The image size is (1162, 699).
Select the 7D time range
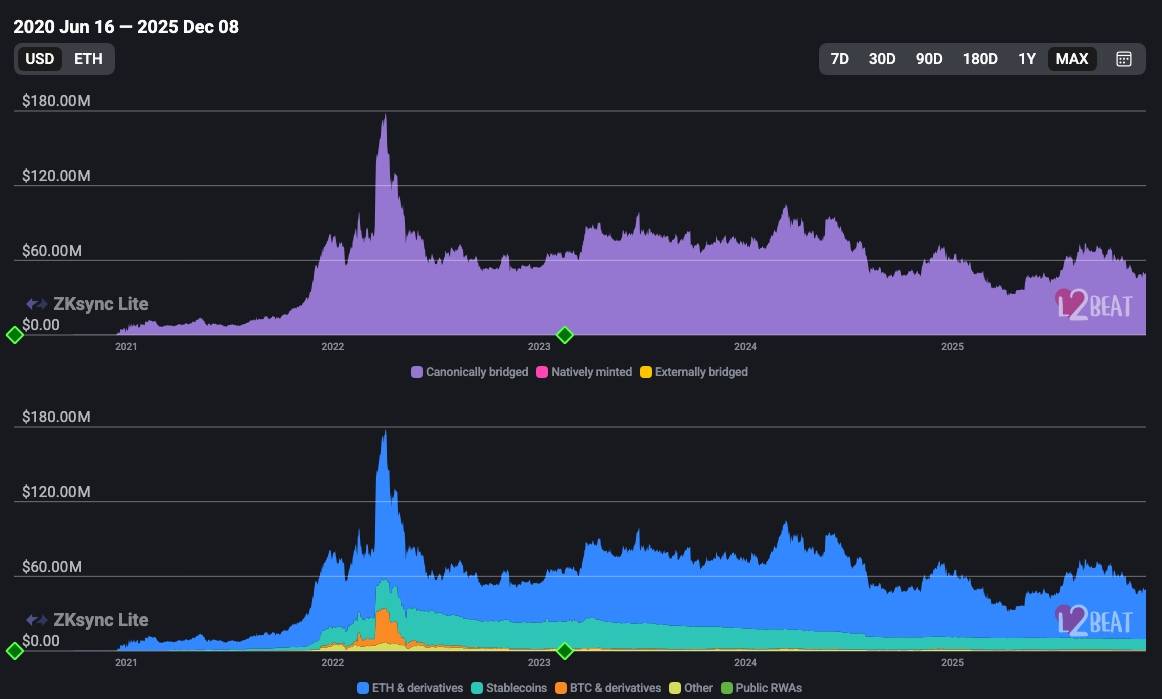(x=840, y=59)
